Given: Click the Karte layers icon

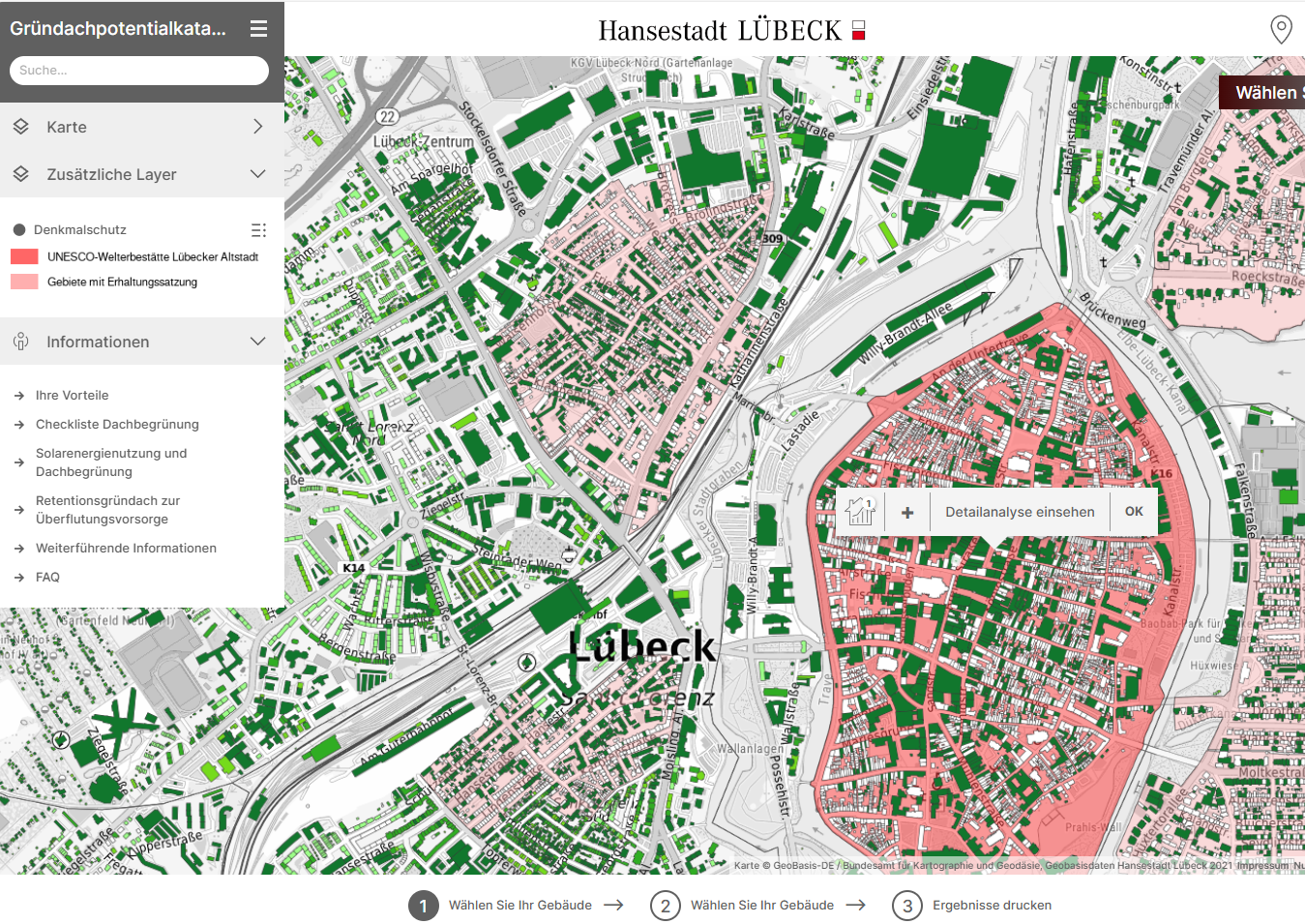Looking at the screenshot, I should (21, 127).
